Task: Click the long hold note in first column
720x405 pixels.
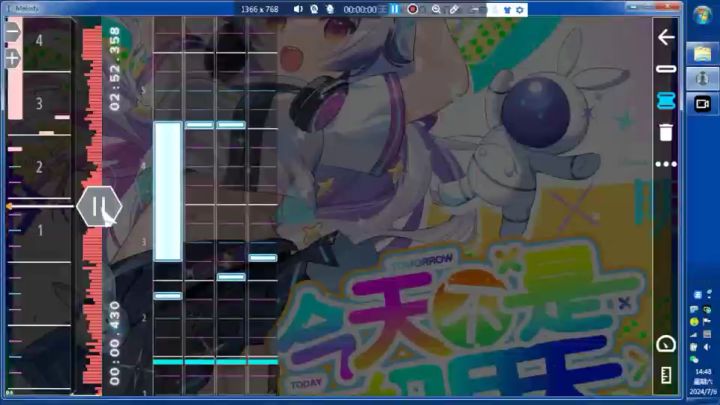Action: [168, 191]
